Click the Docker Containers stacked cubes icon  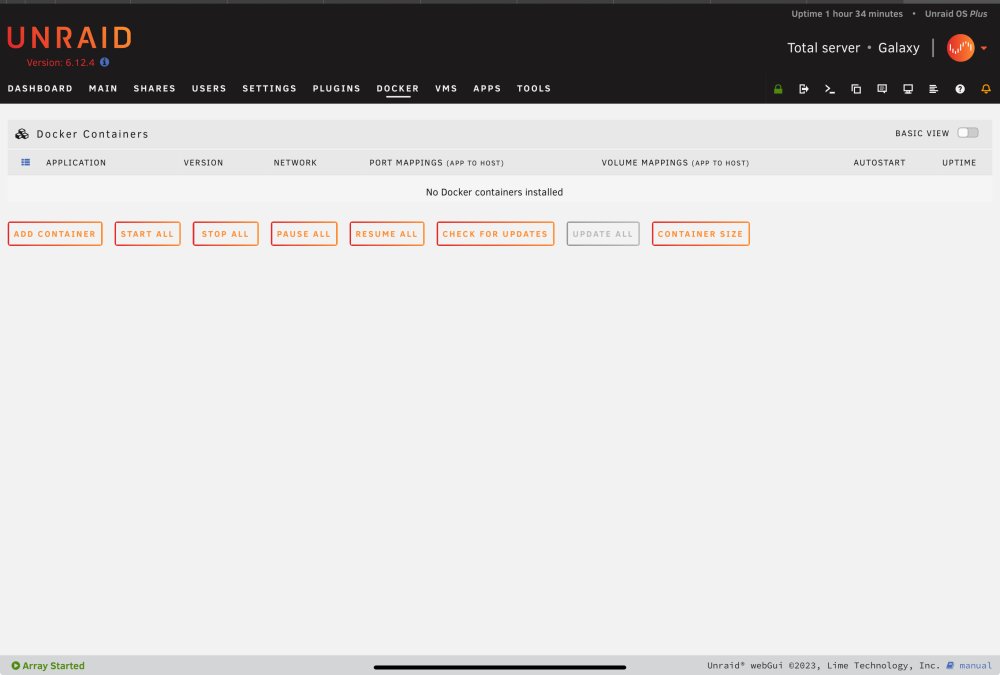(x=22, y=133)
